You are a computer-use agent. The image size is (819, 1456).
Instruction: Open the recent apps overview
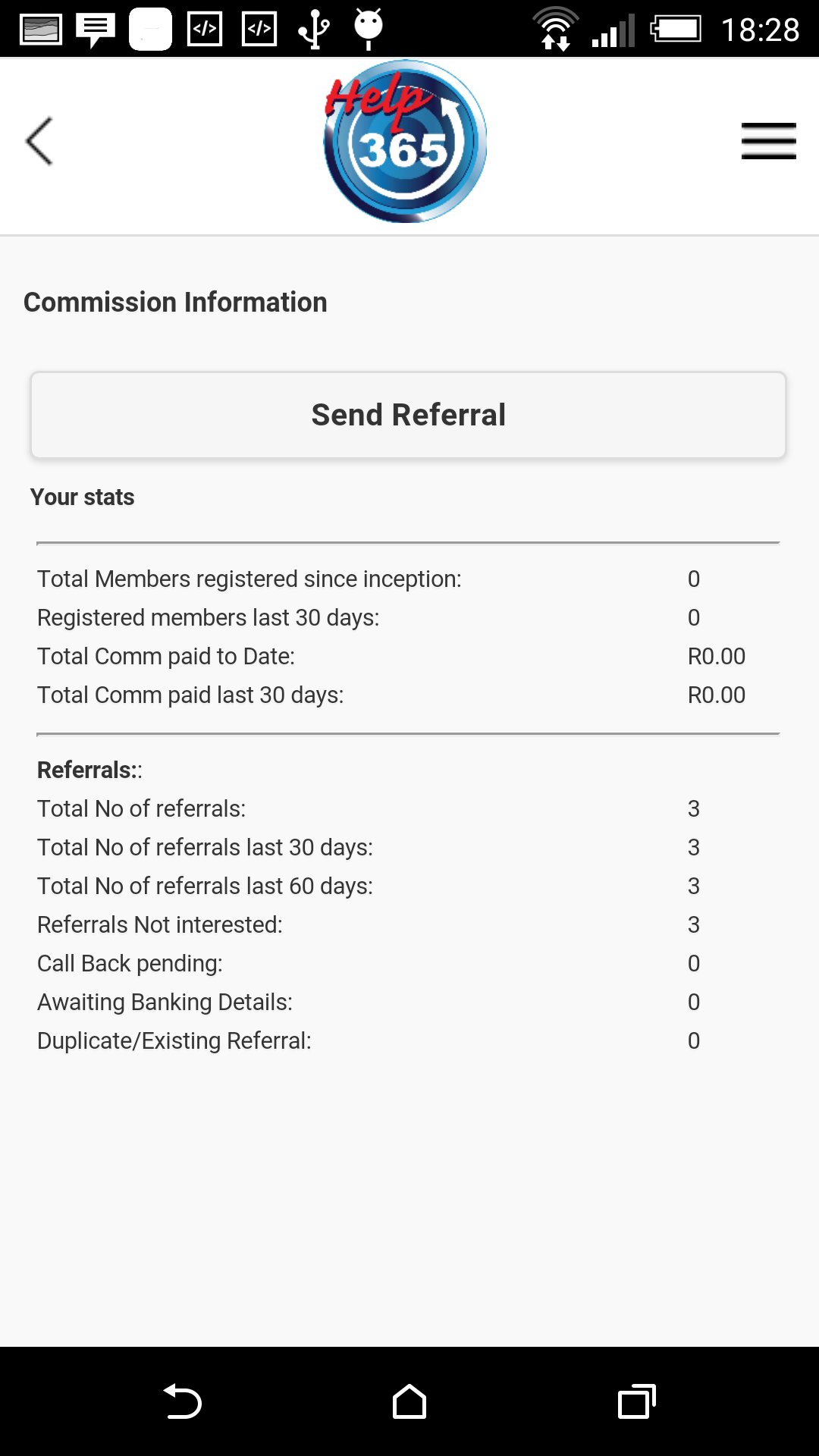pos(637,1401)
